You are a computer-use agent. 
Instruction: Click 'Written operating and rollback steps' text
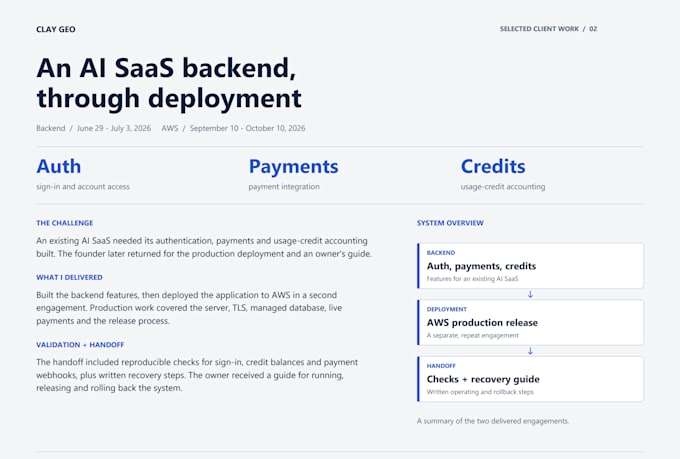pos(480,392)
